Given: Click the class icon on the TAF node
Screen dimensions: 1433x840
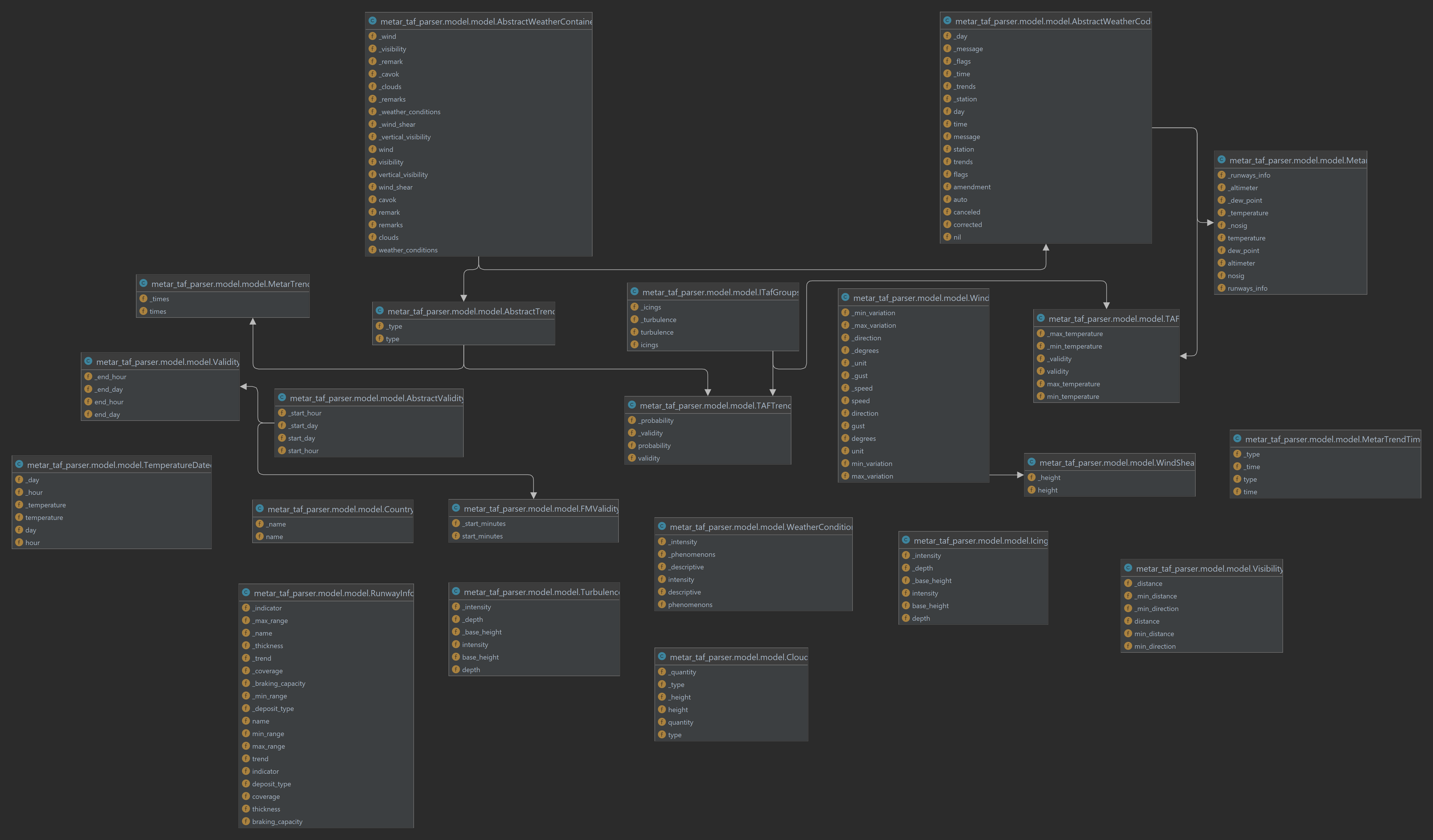Looking at the screenshot, I should click(1041, 319).
